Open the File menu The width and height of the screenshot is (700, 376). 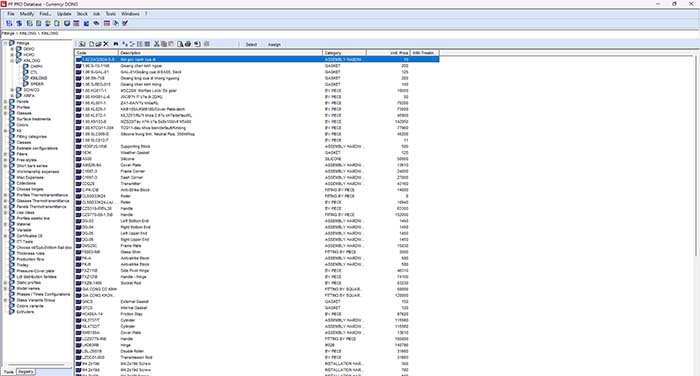point(11,14)
